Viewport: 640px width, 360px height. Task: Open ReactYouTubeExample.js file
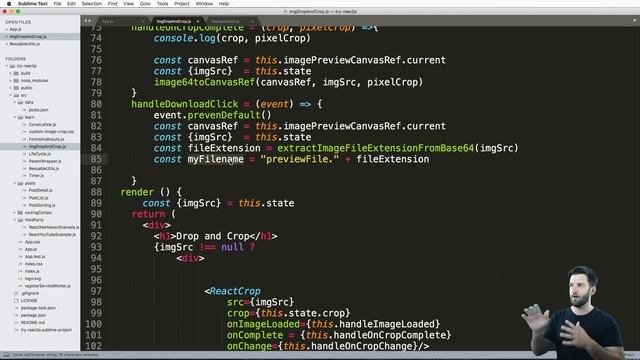coord(52,235)
